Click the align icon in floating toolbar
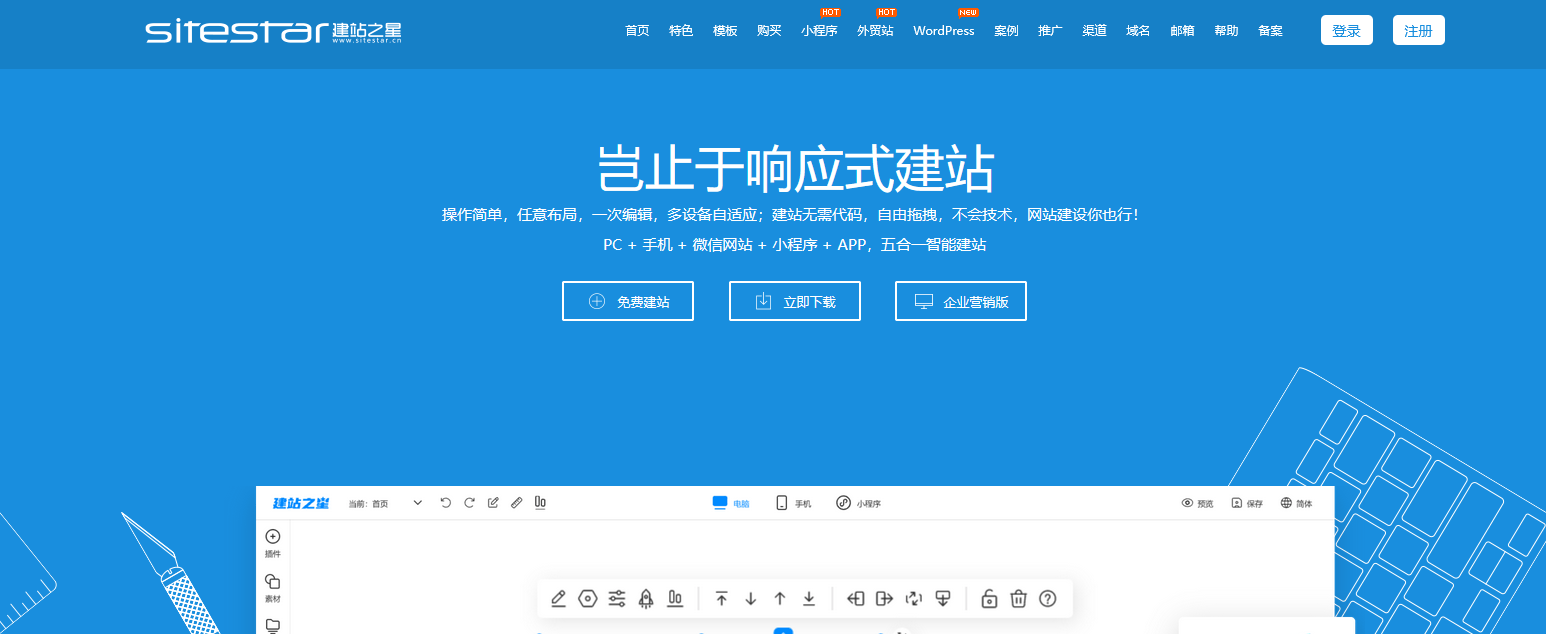Viewport: 1546px width, 634px height. [x=675, y=599]
